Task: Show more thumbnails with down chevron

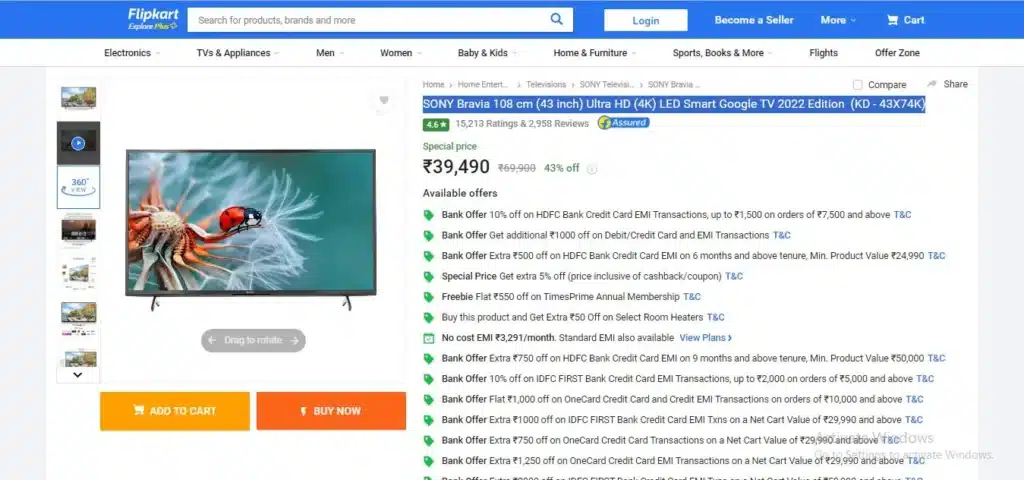Action: (x=78, y=375)
